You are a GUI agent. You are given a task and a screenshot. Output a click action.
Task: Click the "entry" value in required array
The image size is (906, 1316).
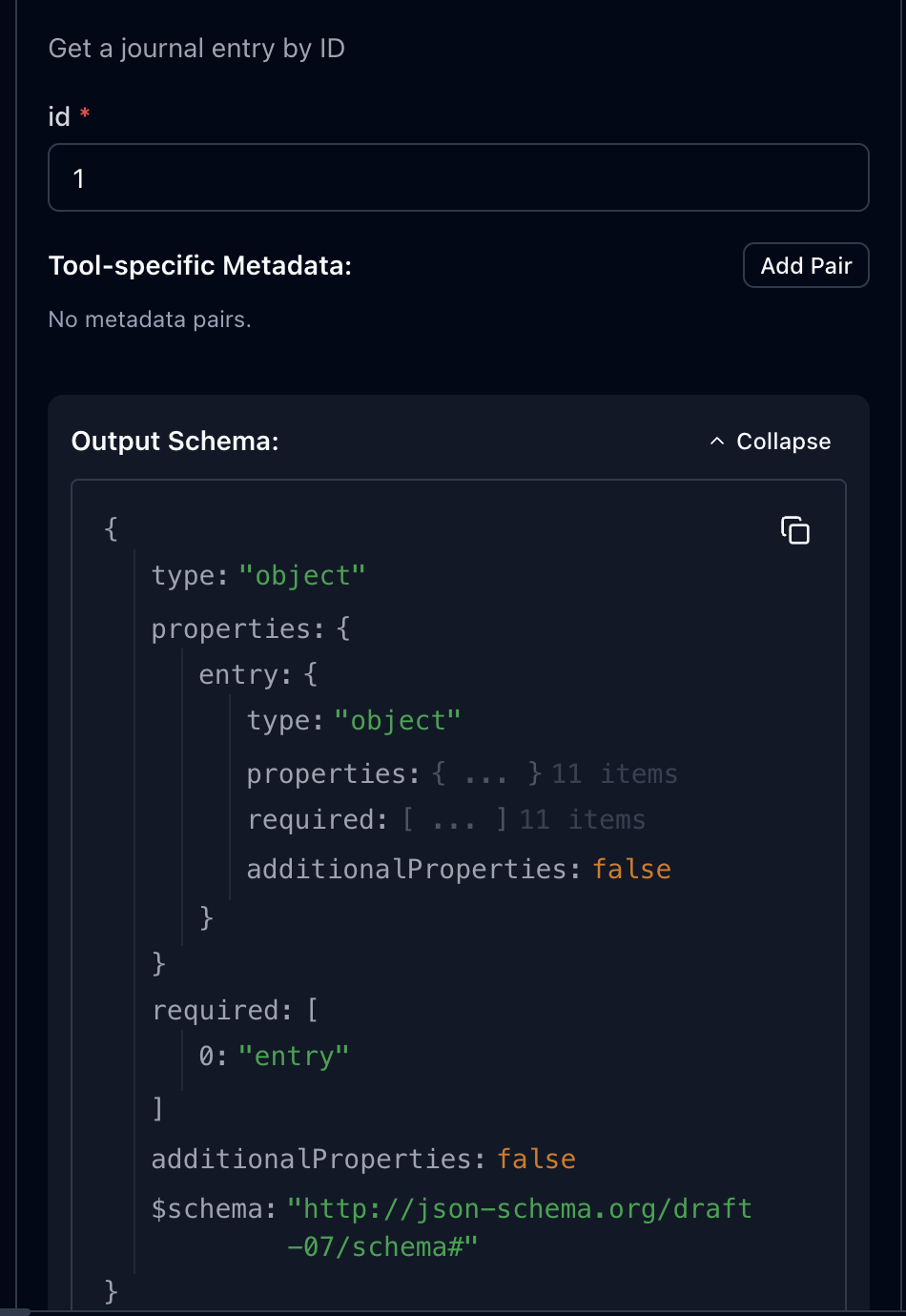click(x=294, y=1057)
